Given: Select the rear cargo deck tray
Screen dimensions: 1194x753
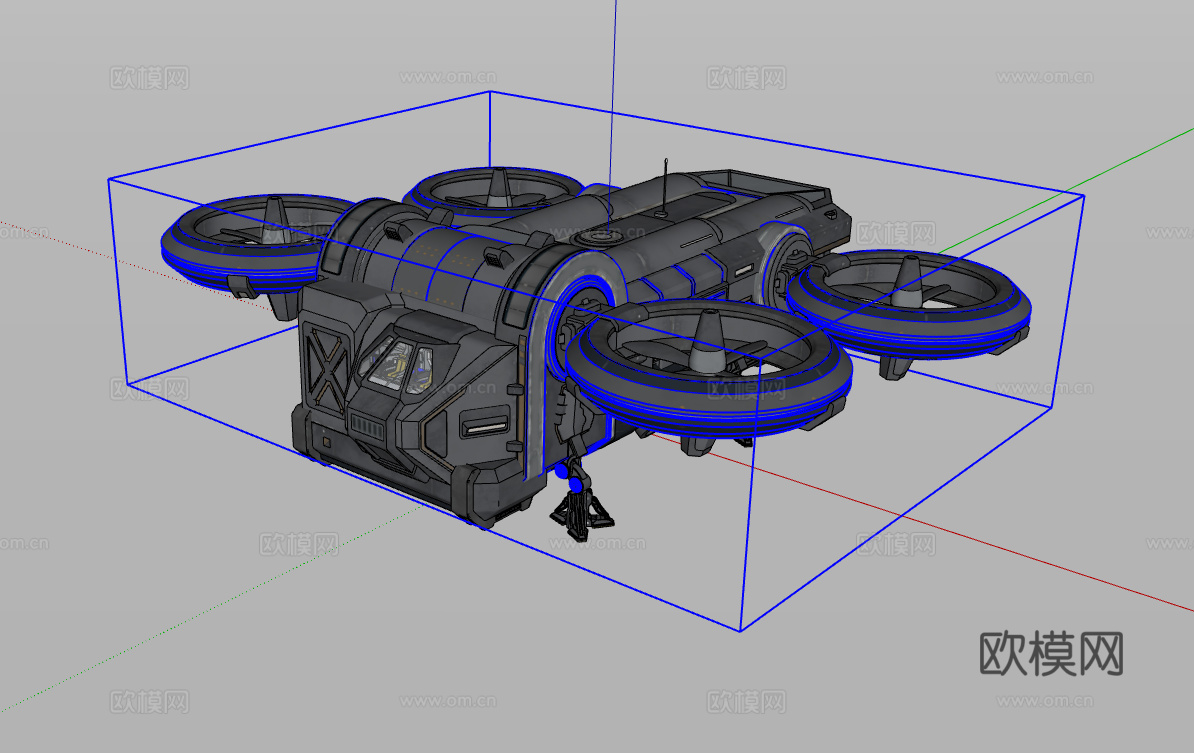Looking at the screenshot, I should coord(760,187).
